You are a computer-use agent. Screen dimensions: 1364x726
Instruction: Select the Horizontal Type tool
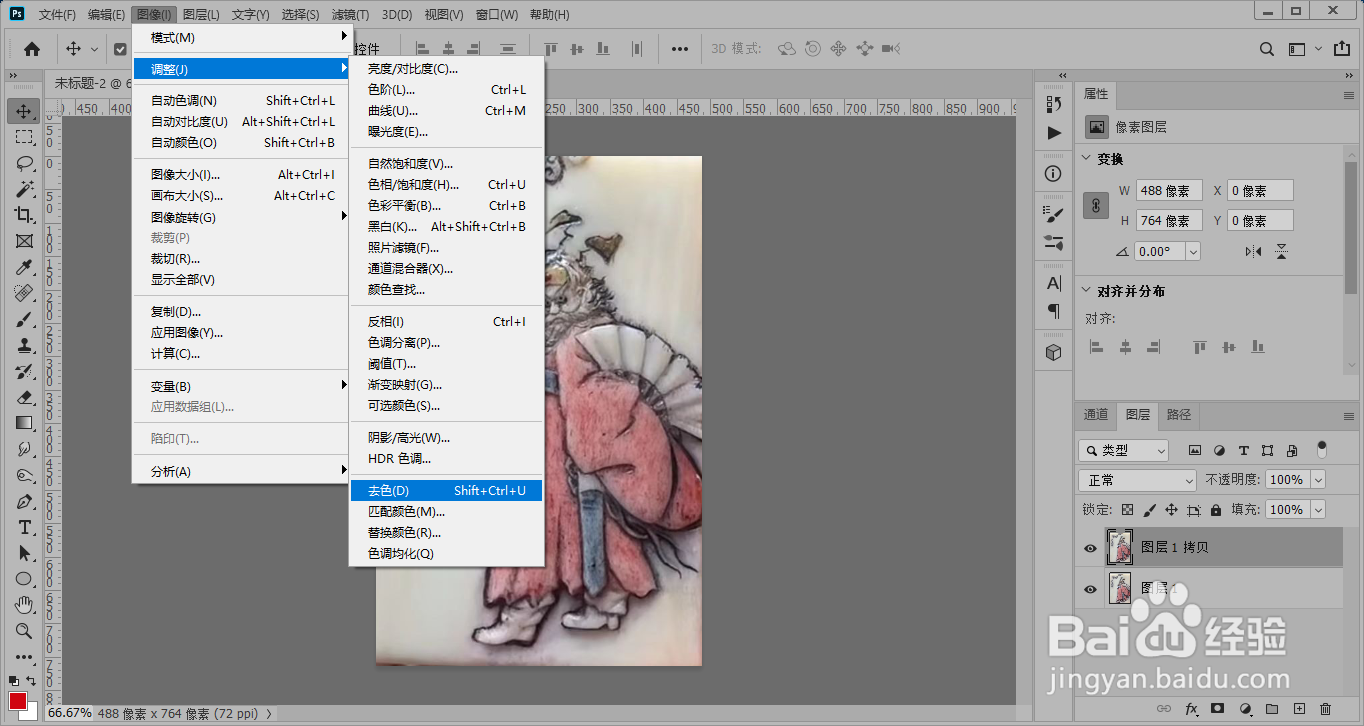(24, 527)
